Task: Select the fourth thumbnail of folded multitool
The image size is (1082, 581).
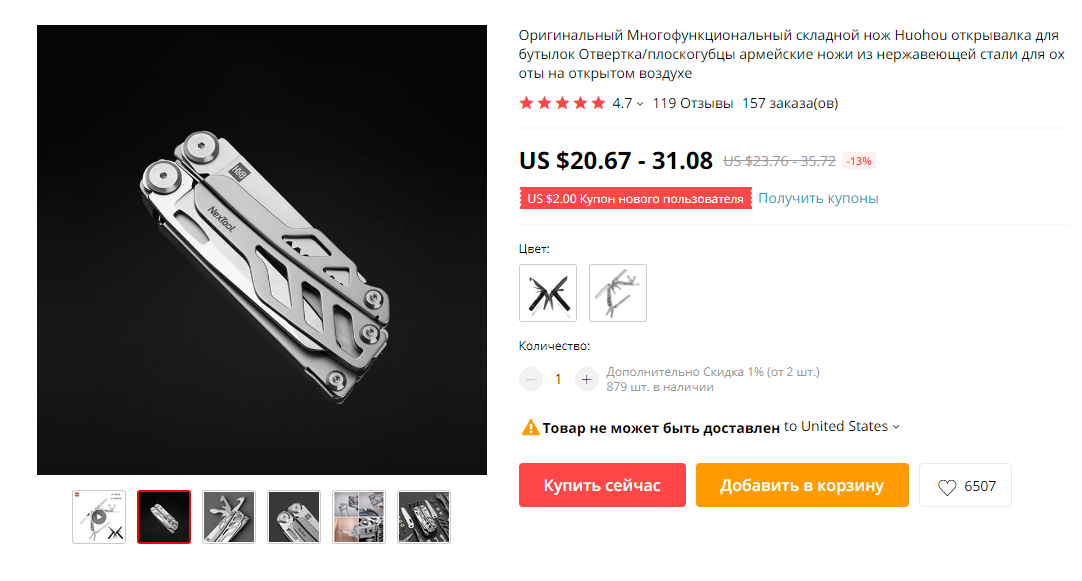Action: (x=294, y=517)
